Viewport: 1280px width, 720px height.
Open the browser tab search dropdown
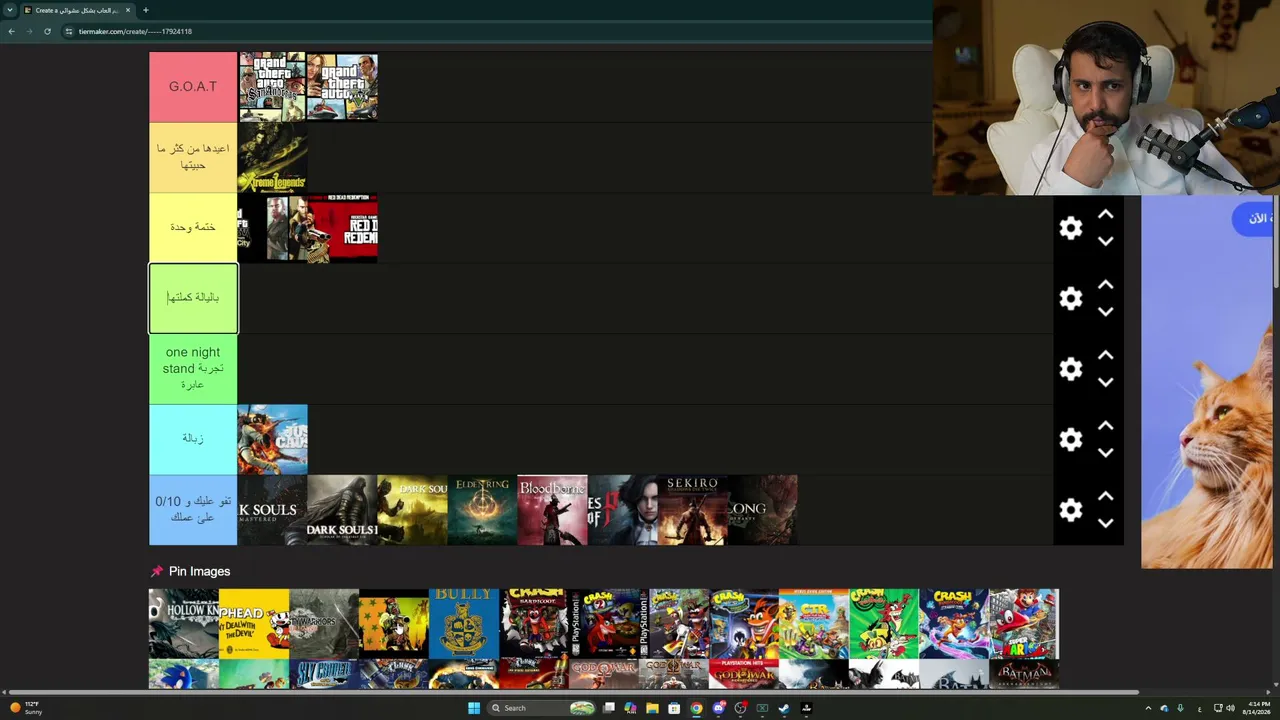click(x=10, y=10)
